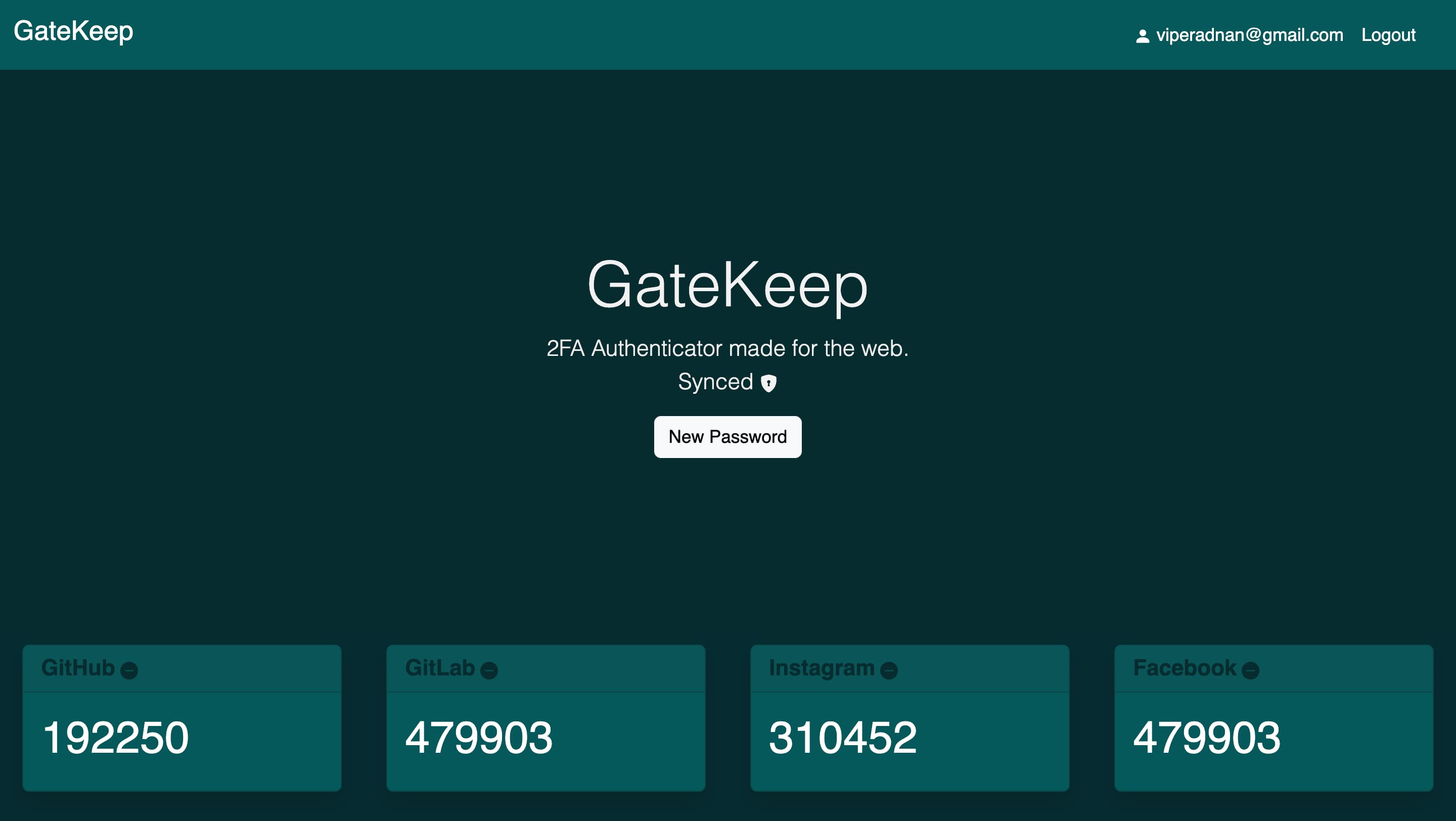
Task: Click the Facebook card title text
Action: click(1185, 668)
